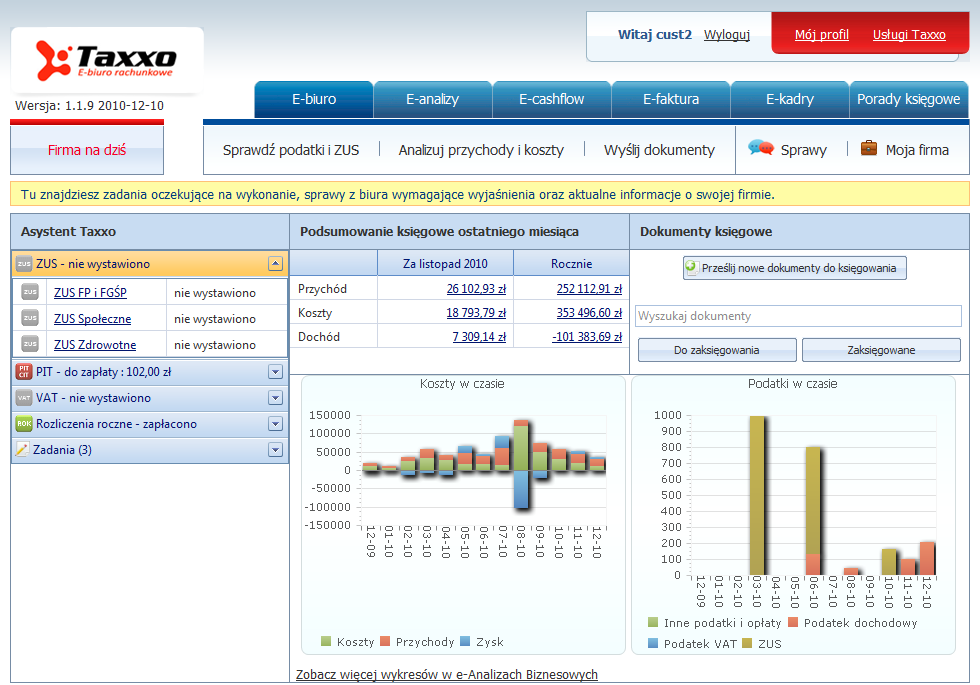
Task: Click Prześlij nowe dokumenty do księgowania button
Action: pyautogui.click(x=794, y=268)
